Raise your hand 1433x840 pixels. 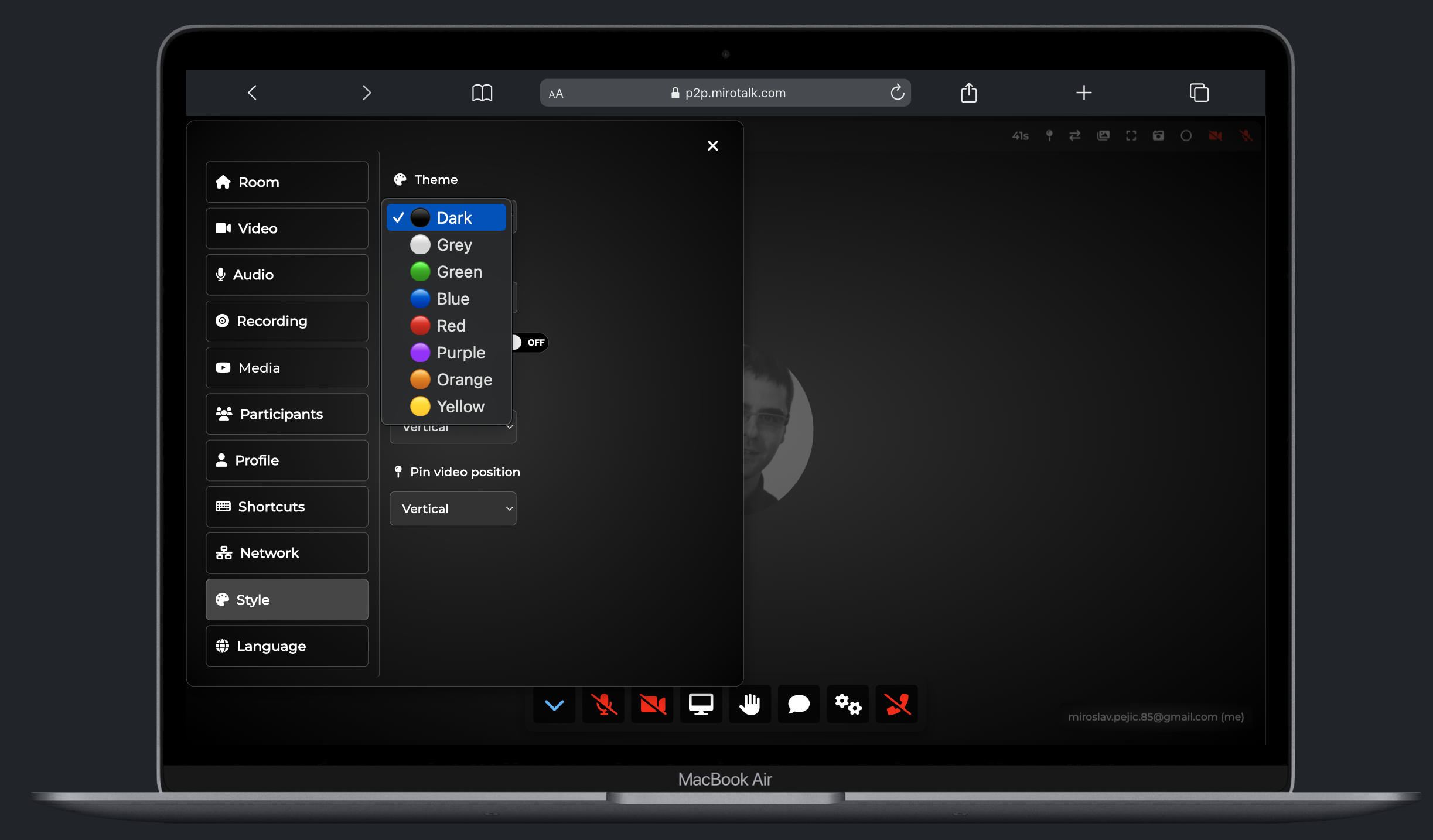click(750, 705)
